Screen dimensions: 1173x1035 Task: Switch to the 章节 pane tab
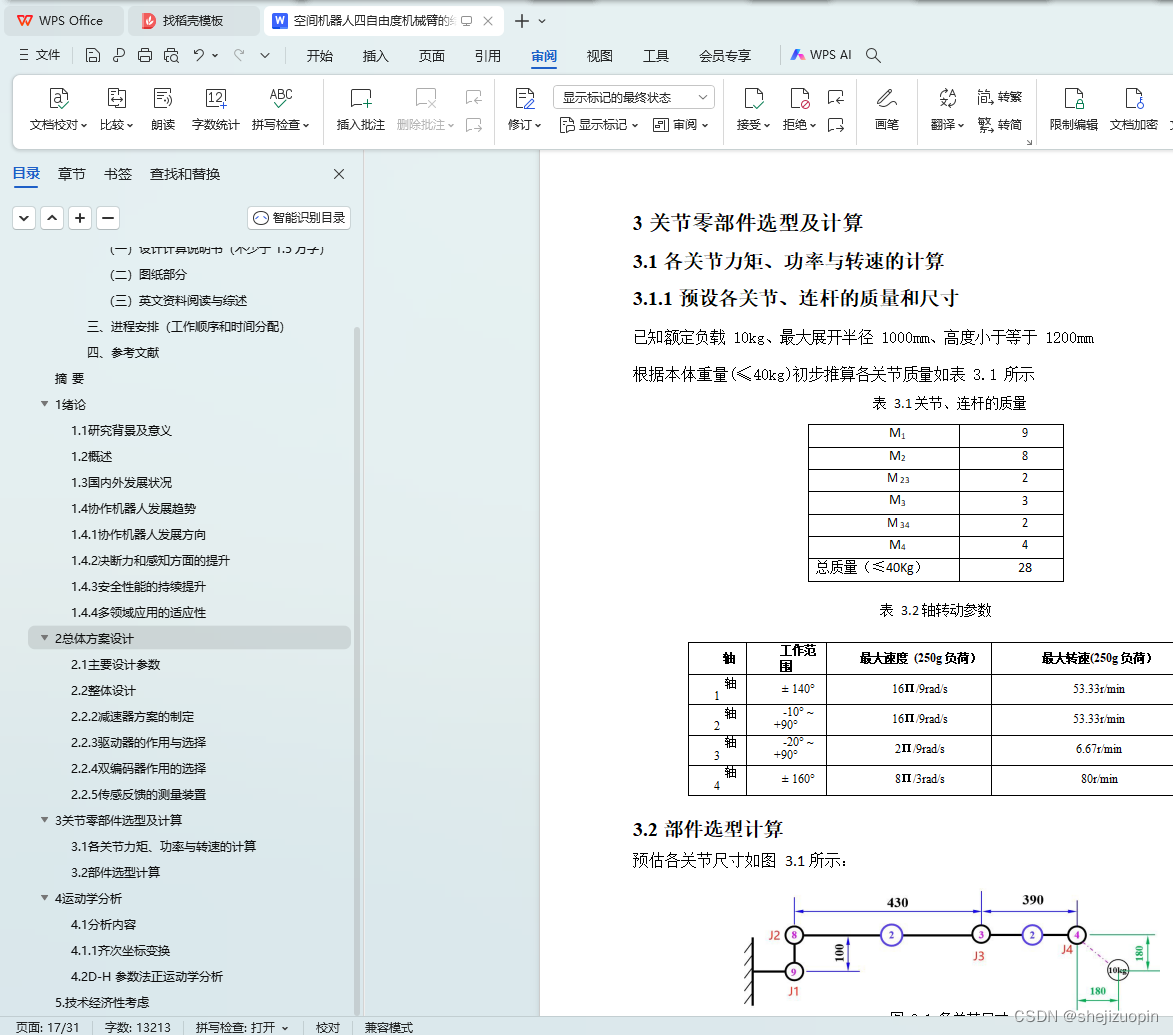tap(72, 174)
